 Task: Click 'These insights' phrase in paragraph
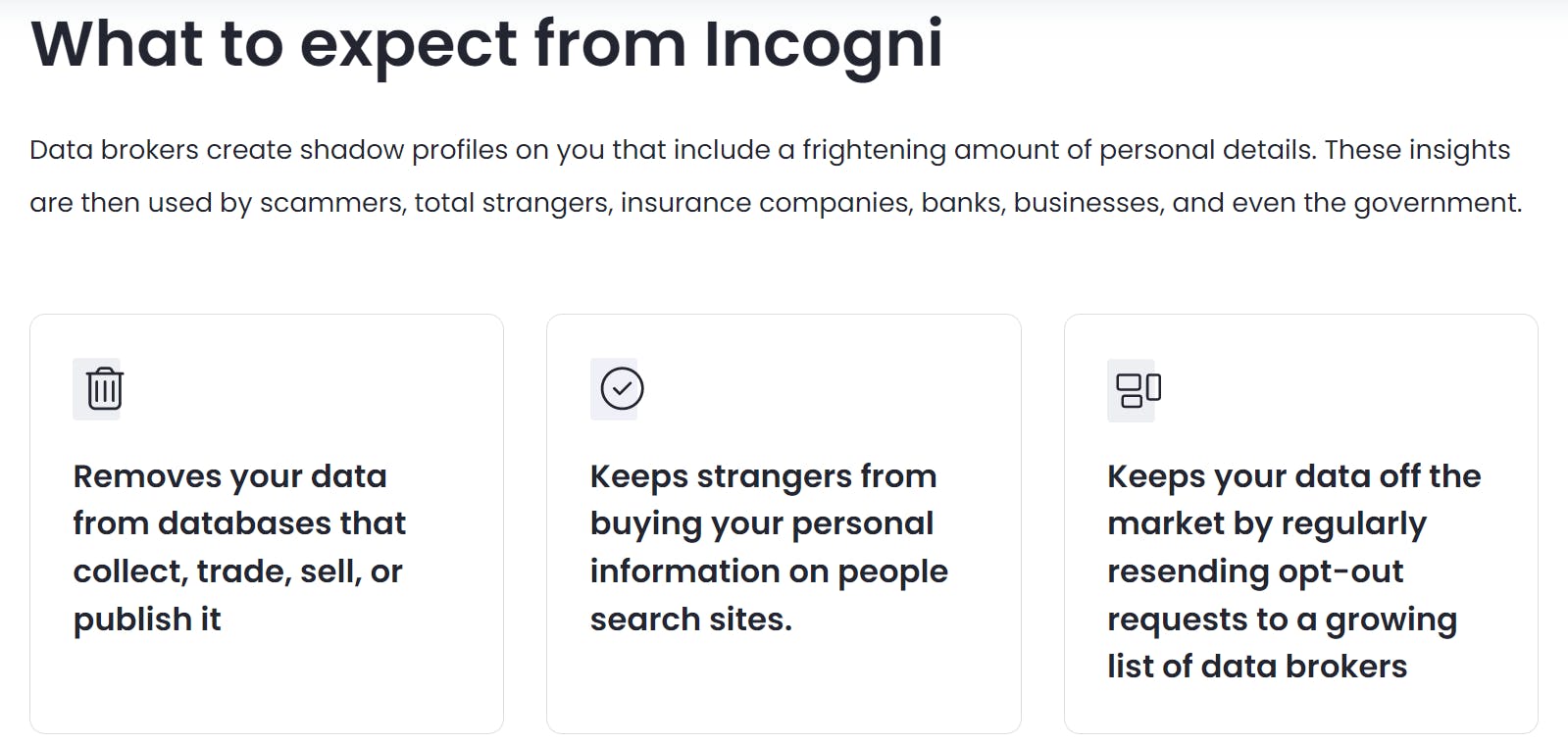click(1417, 150)
